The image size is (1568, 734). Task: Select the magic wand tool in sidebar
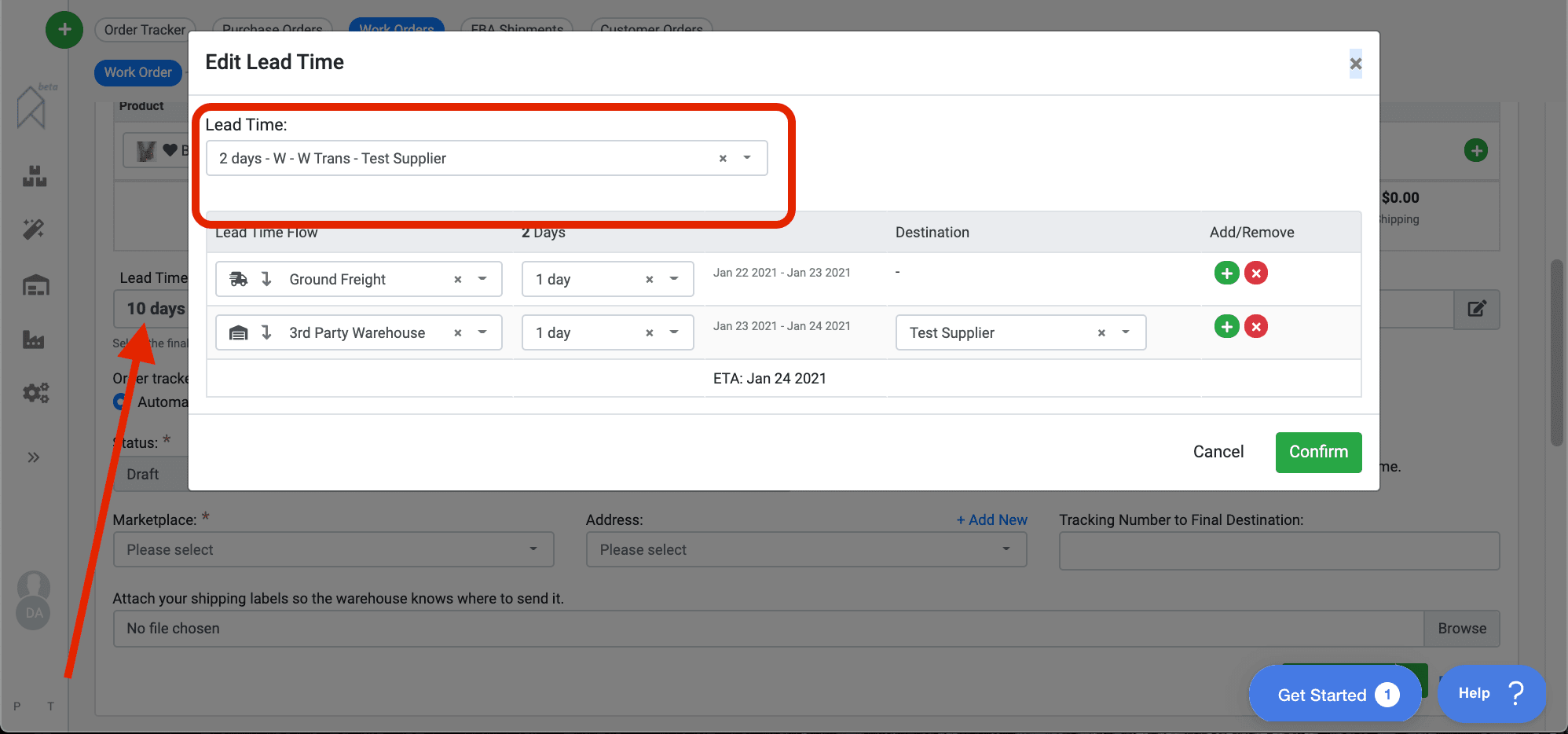point(33,229)
